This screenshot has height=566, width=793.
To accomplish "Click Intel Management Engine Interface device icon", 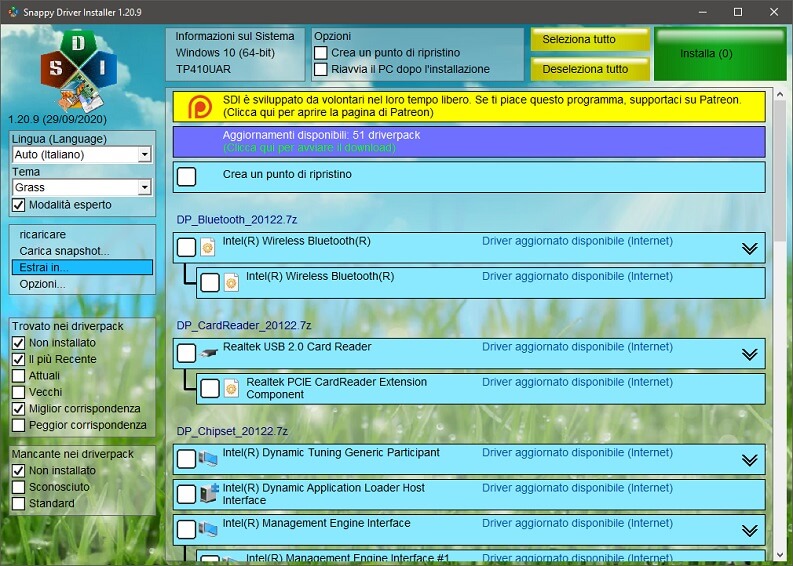I will [208, 529].
